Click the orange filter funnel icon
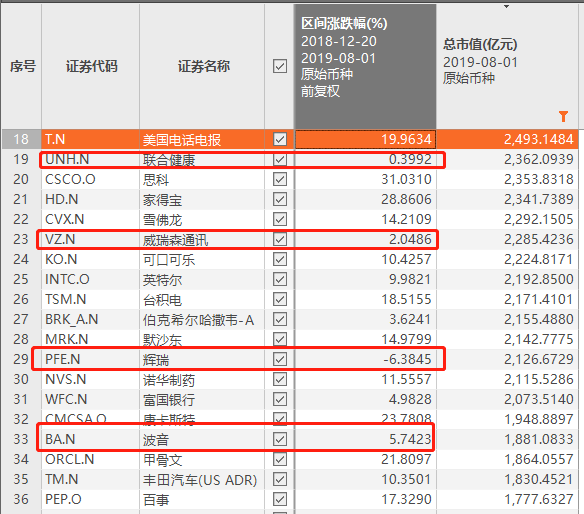Screen dimensions: 584x514 [x=563, y=117]
